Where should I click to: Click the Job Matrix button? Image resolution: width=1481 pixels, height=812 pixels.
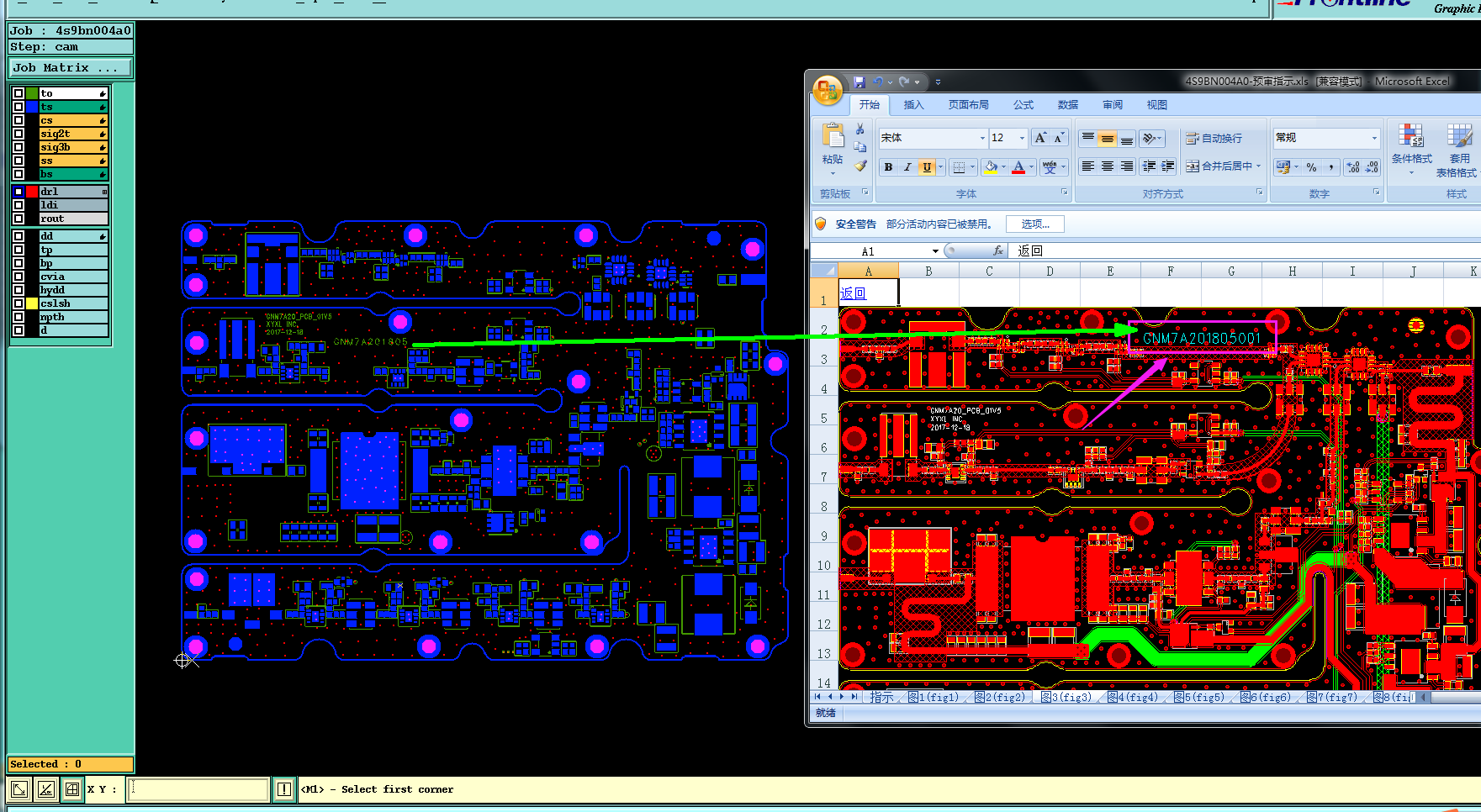coord(71,67)
